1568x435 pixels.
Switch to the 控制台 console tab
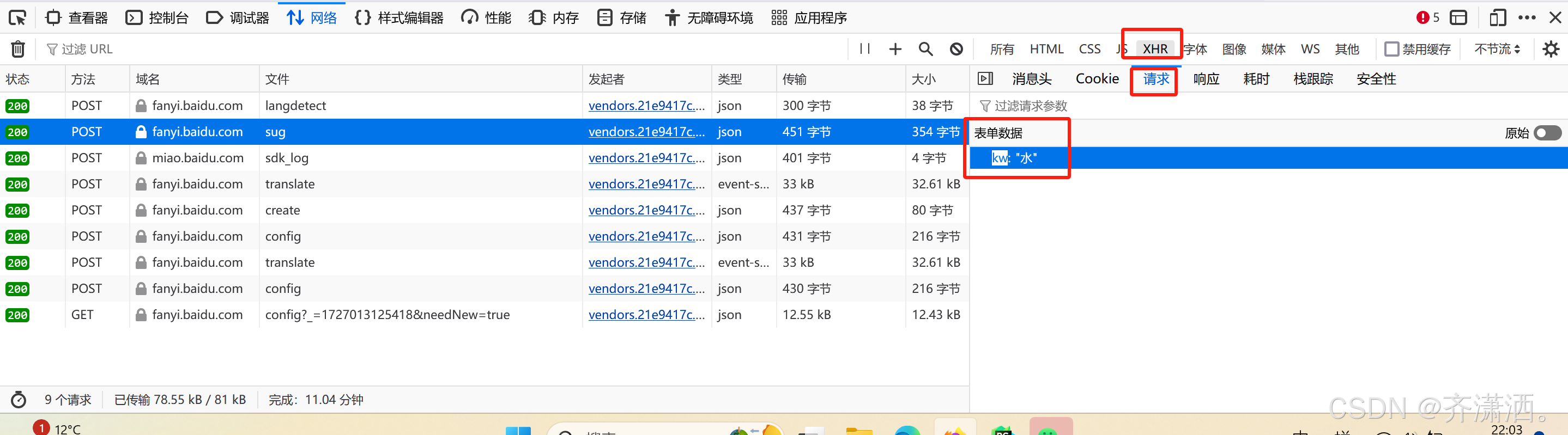point(157,17)
